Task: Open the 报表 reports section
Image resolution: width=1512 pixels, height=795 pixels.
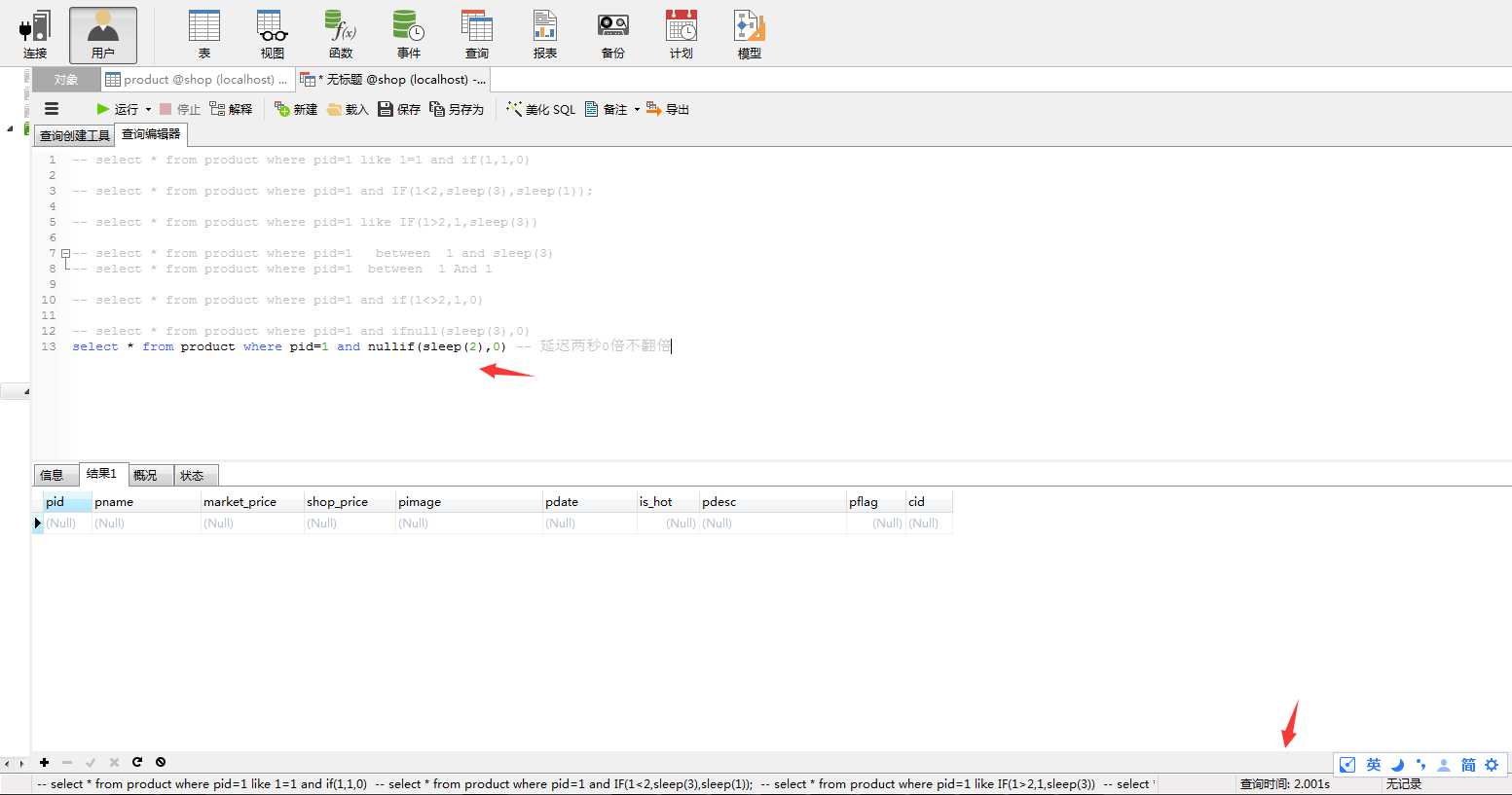Action: coord(545,35)
